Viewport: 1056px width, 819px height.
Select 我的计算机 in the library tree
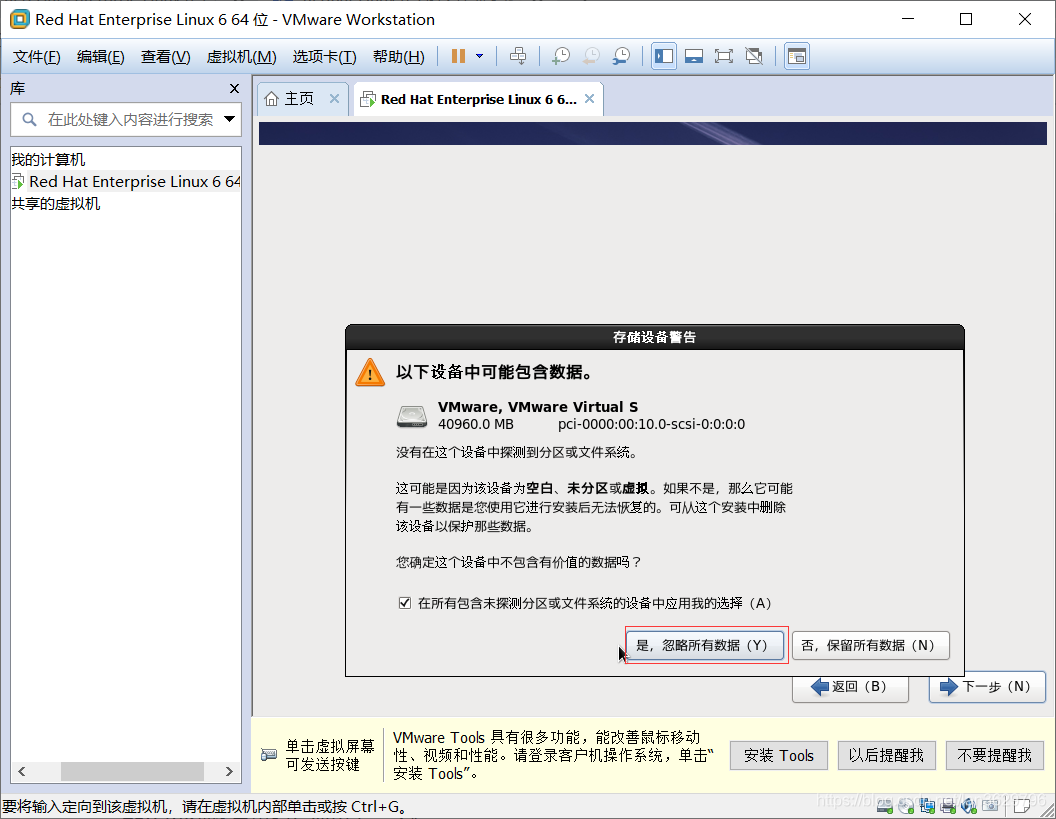click(48, 160)
